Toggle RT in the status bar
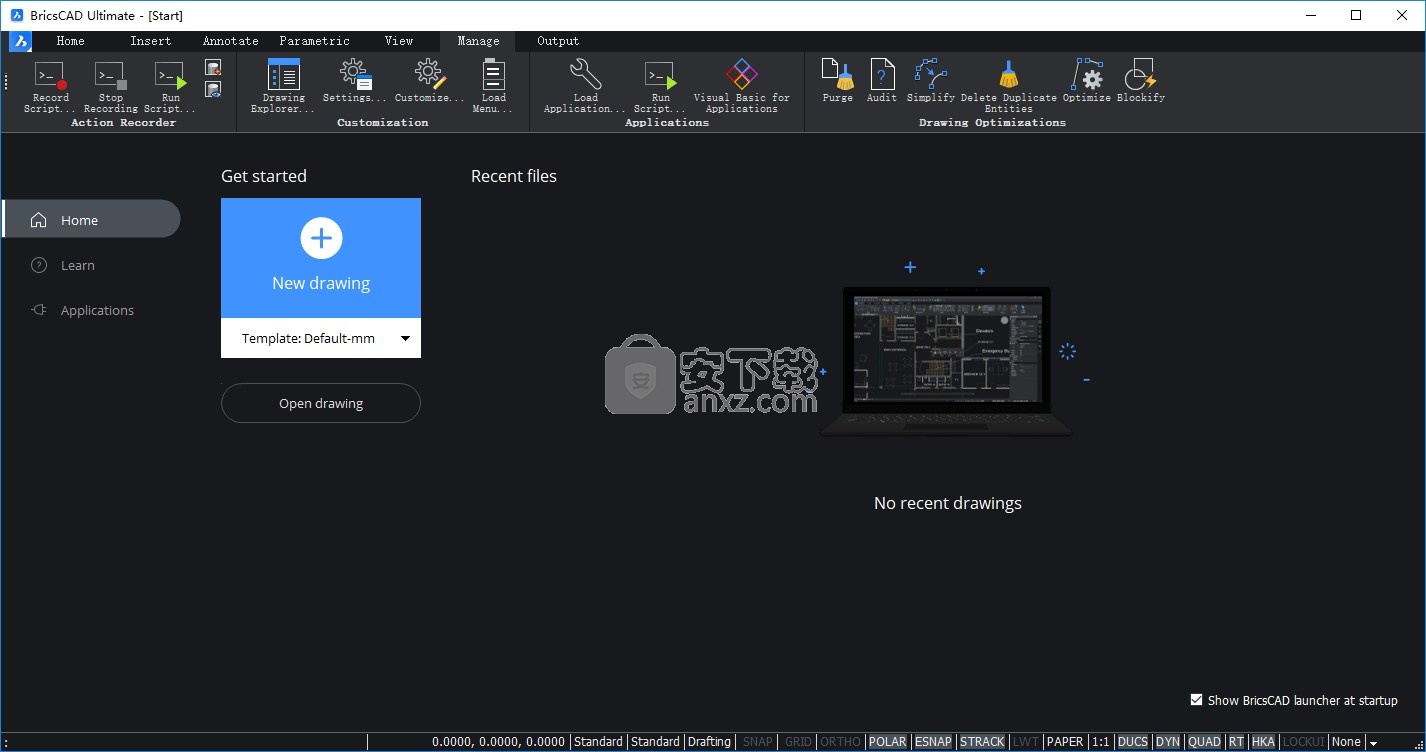 [1237, 742]
